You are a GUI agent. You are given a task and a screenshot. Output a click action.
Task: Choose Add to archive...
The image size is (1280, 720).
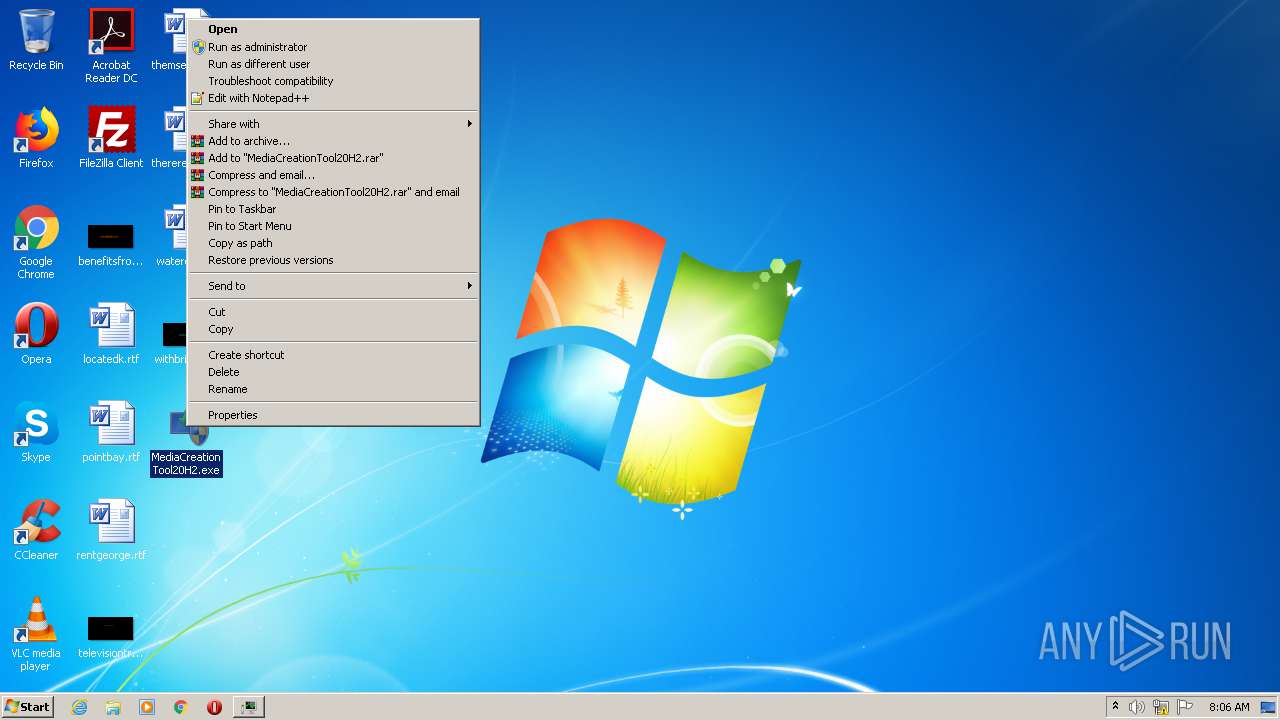[334, 141]
